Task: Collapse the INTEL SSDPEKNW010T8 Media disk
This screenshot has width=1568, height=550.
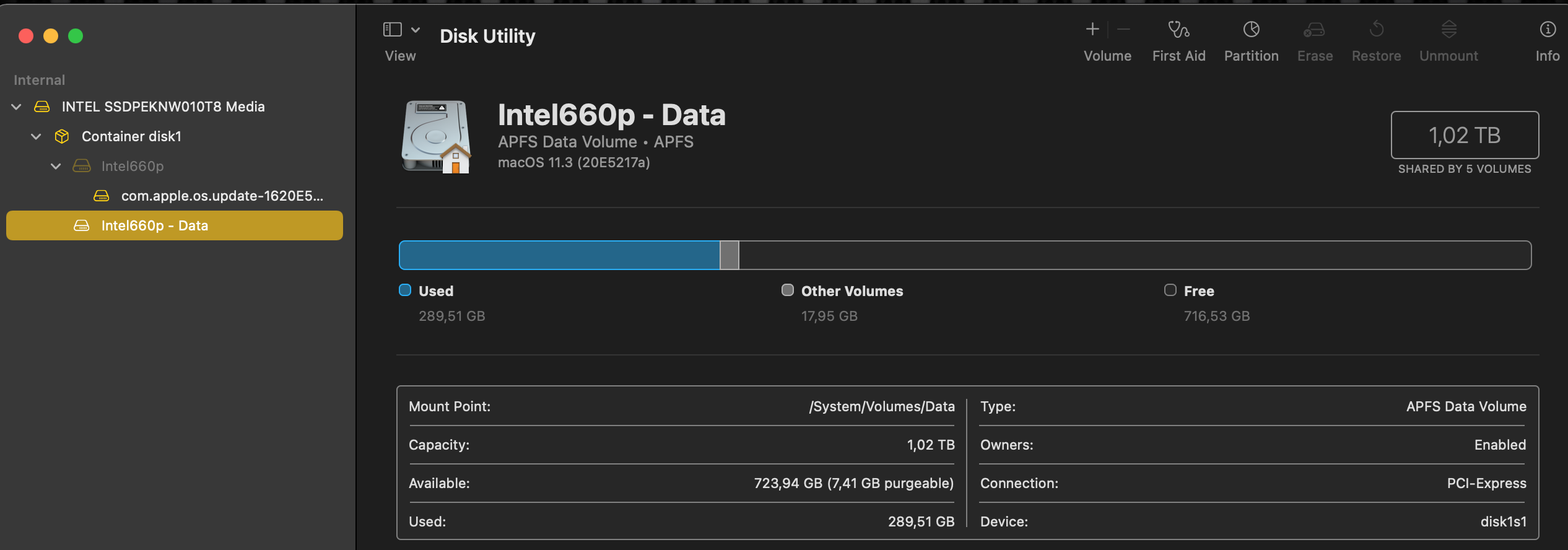Action: [x=17, y=107]
